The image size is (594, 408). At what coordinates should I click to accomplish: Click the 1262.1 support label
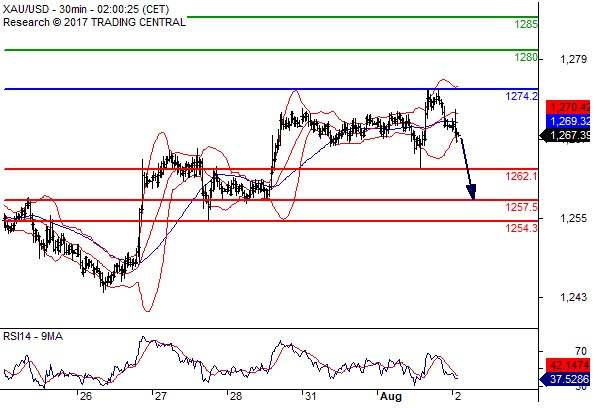(521, 176)
